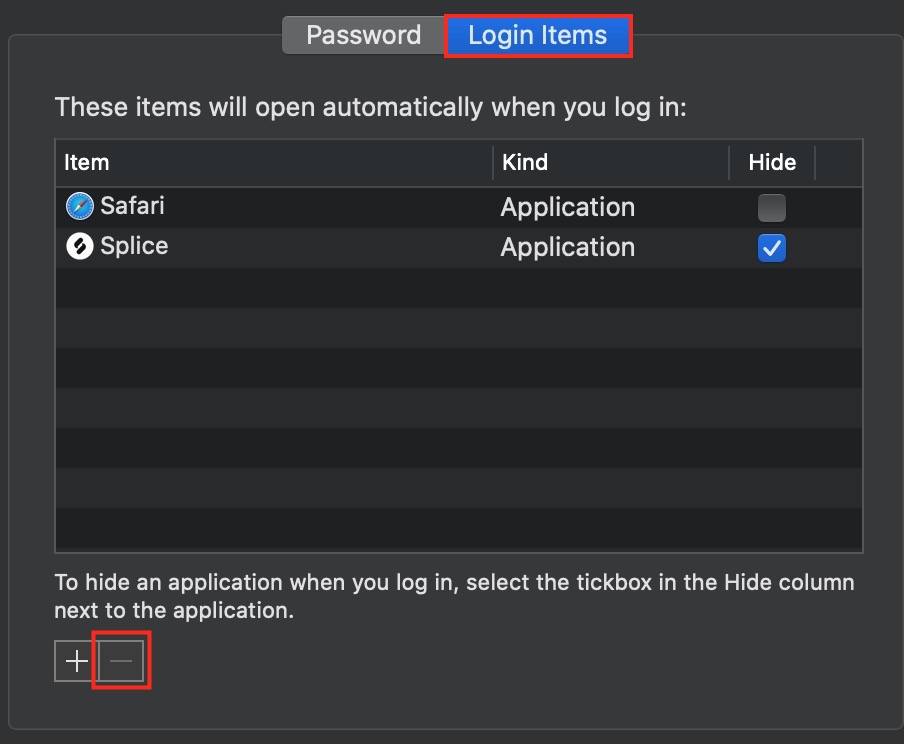904x744 pixels.
Task: Click Application kind in the Splice row
Action: [567, 248]
